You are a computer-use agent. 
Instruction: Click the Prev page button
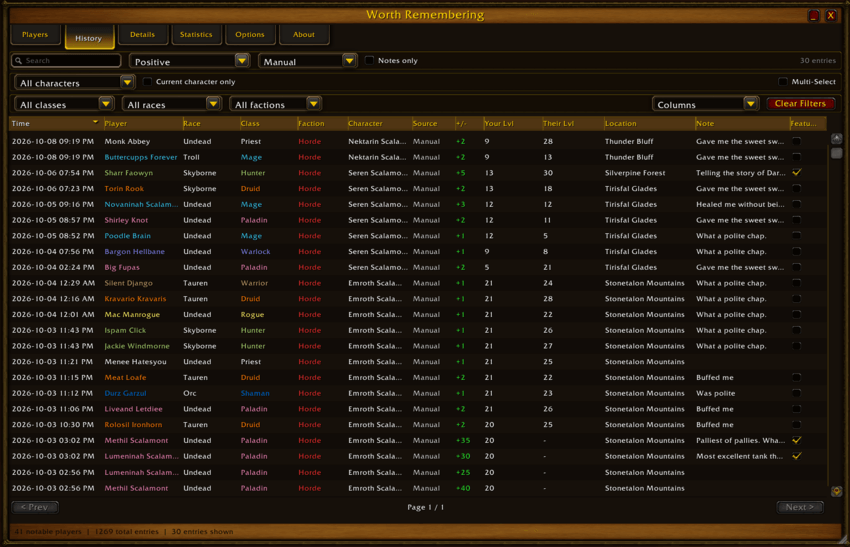click(35, 507)
